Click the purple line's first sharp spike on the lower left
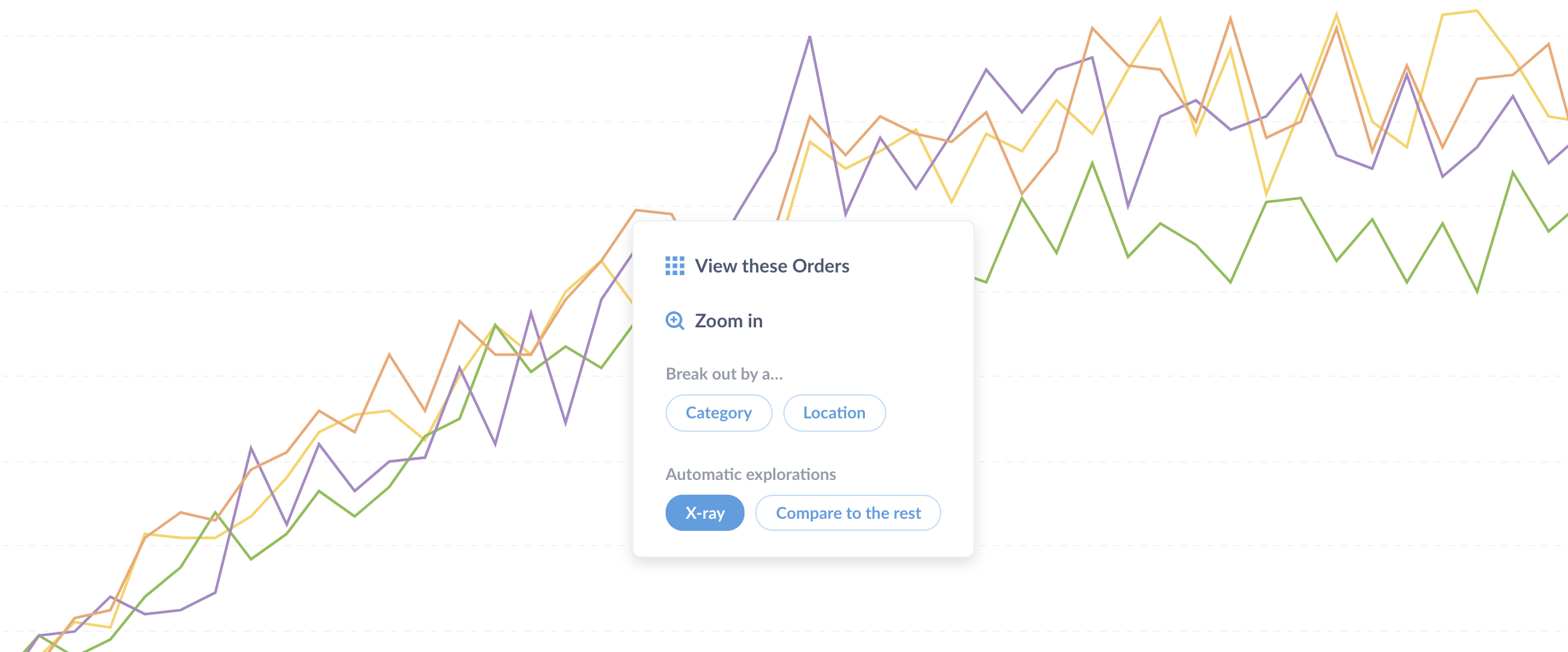 tap(251, 448)
